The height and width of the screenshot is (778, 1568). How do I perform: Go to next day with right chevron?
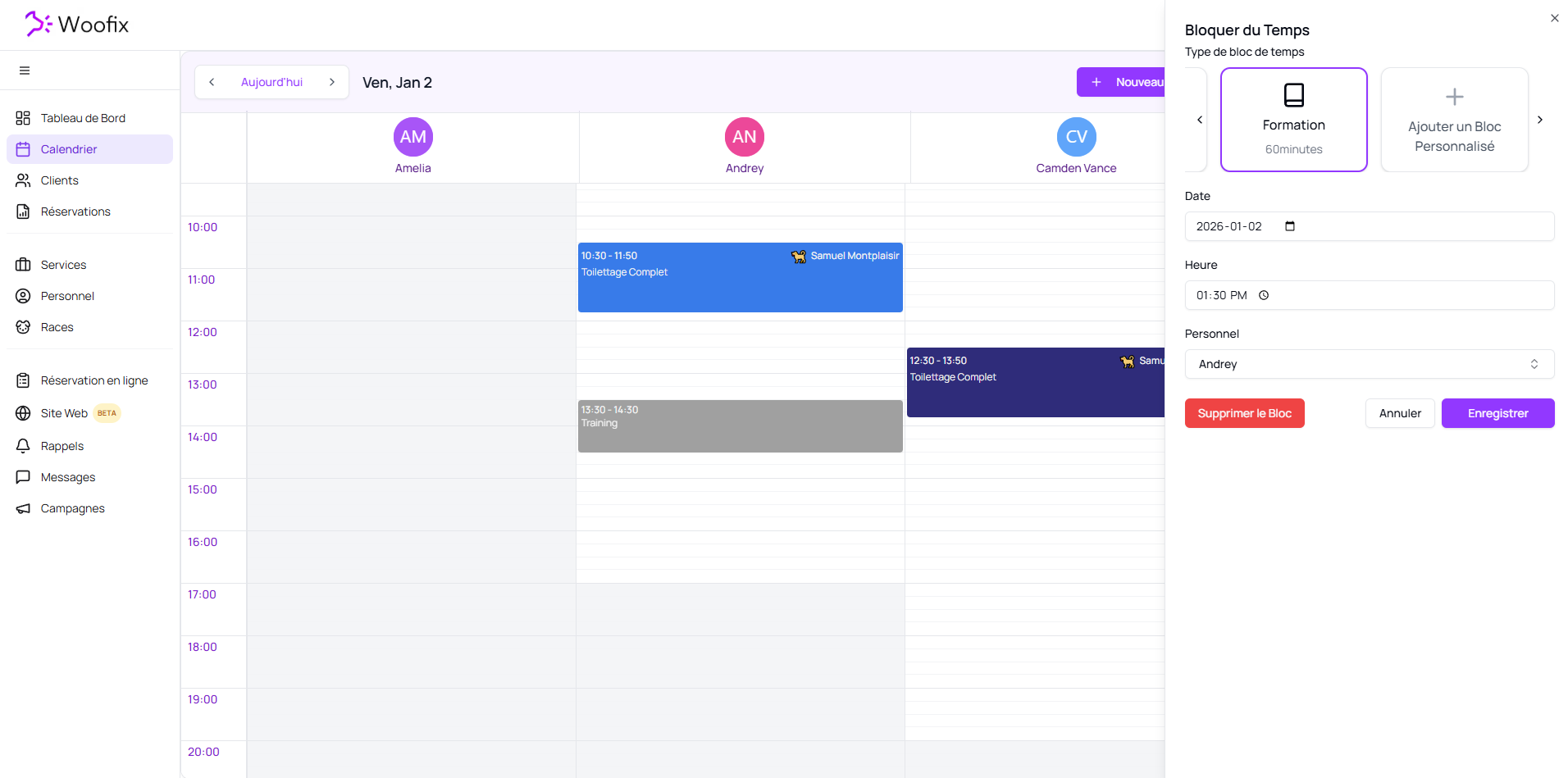[332, 82]
